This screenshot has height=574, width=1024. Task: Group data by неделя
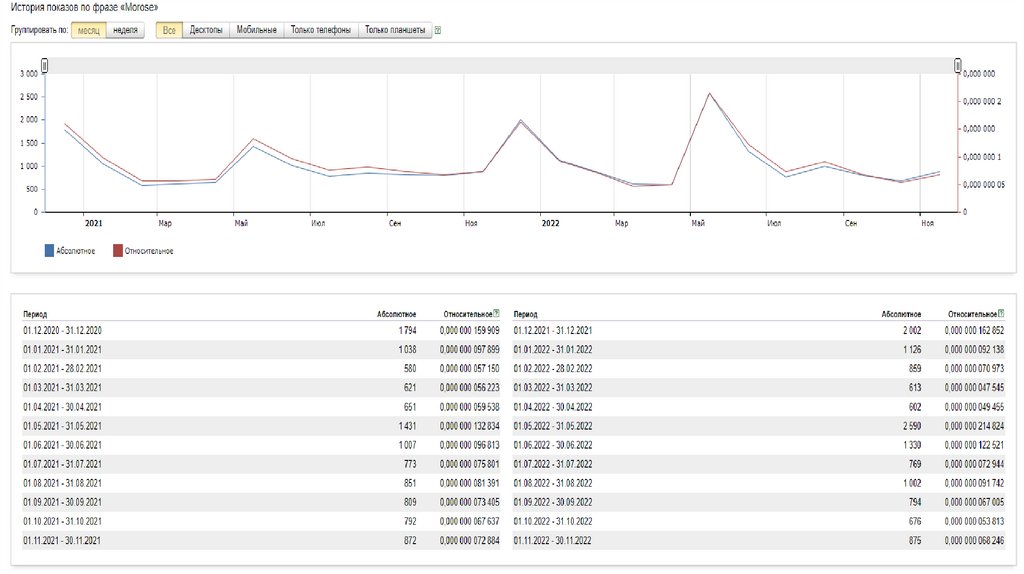click(126, 31)
